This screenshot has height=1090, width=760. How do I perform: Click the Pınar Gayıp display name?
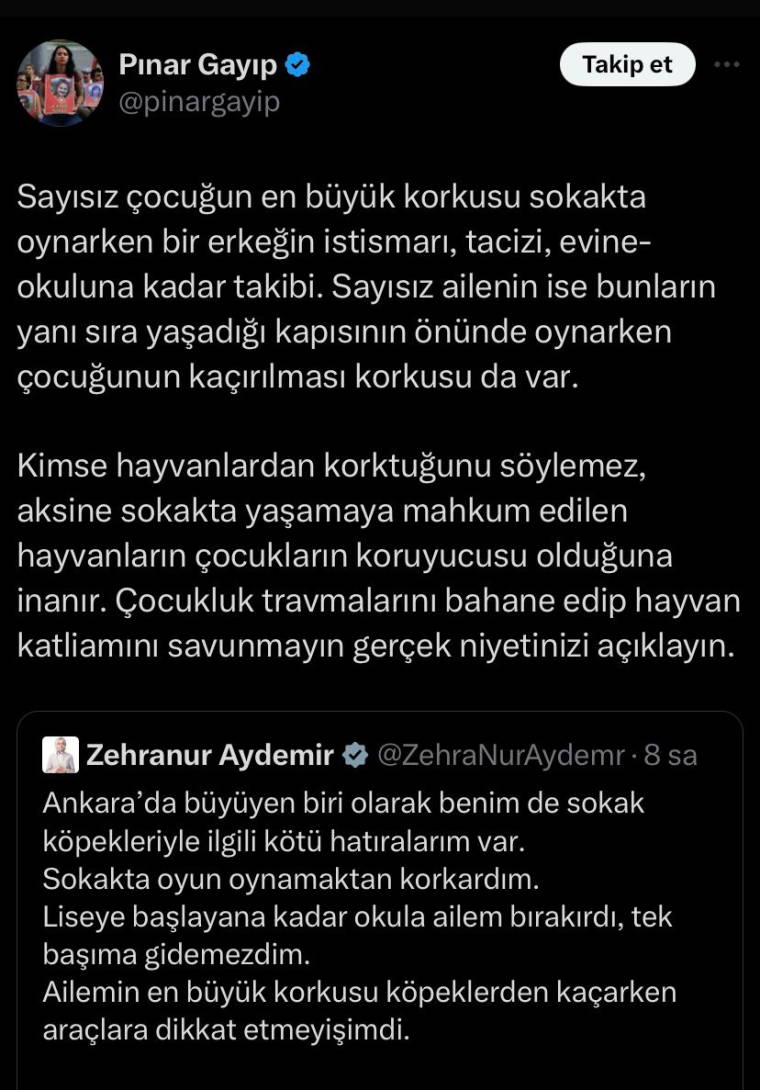198,66
